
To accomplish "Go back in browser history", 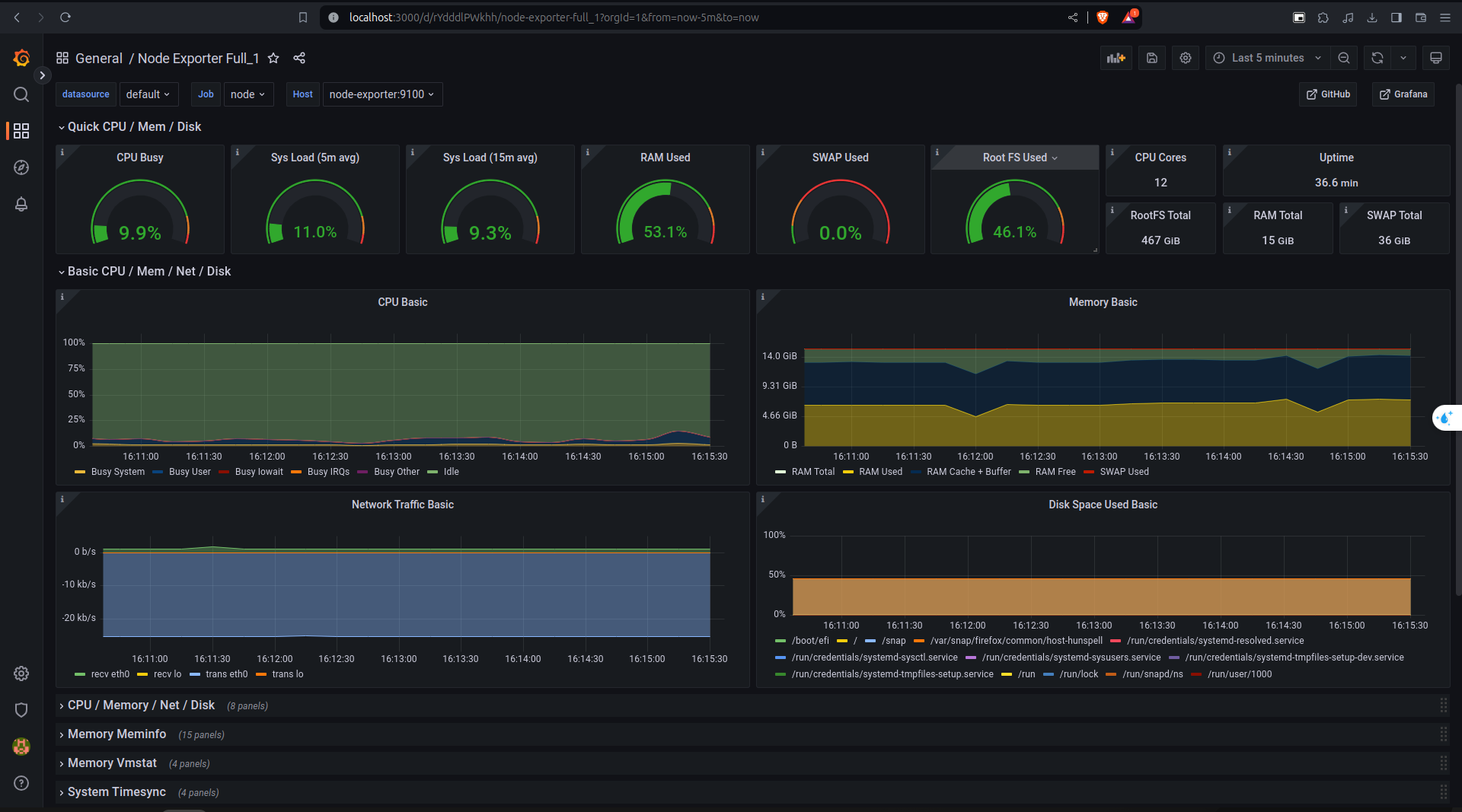I will click(x=17, y=18).
